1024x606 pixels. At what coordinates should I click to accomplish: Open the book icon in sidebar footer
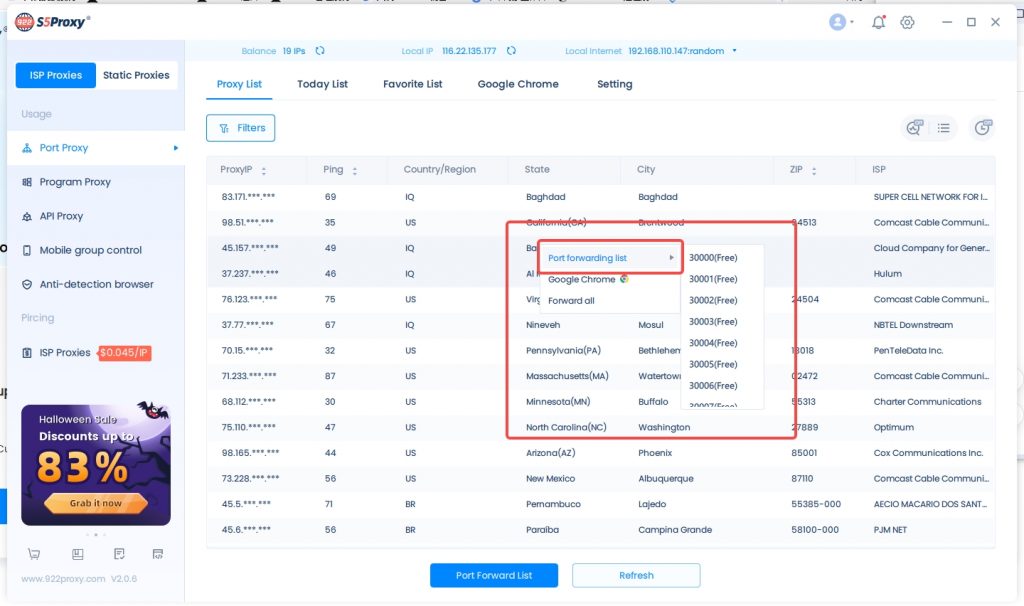[x=78, y=554]
